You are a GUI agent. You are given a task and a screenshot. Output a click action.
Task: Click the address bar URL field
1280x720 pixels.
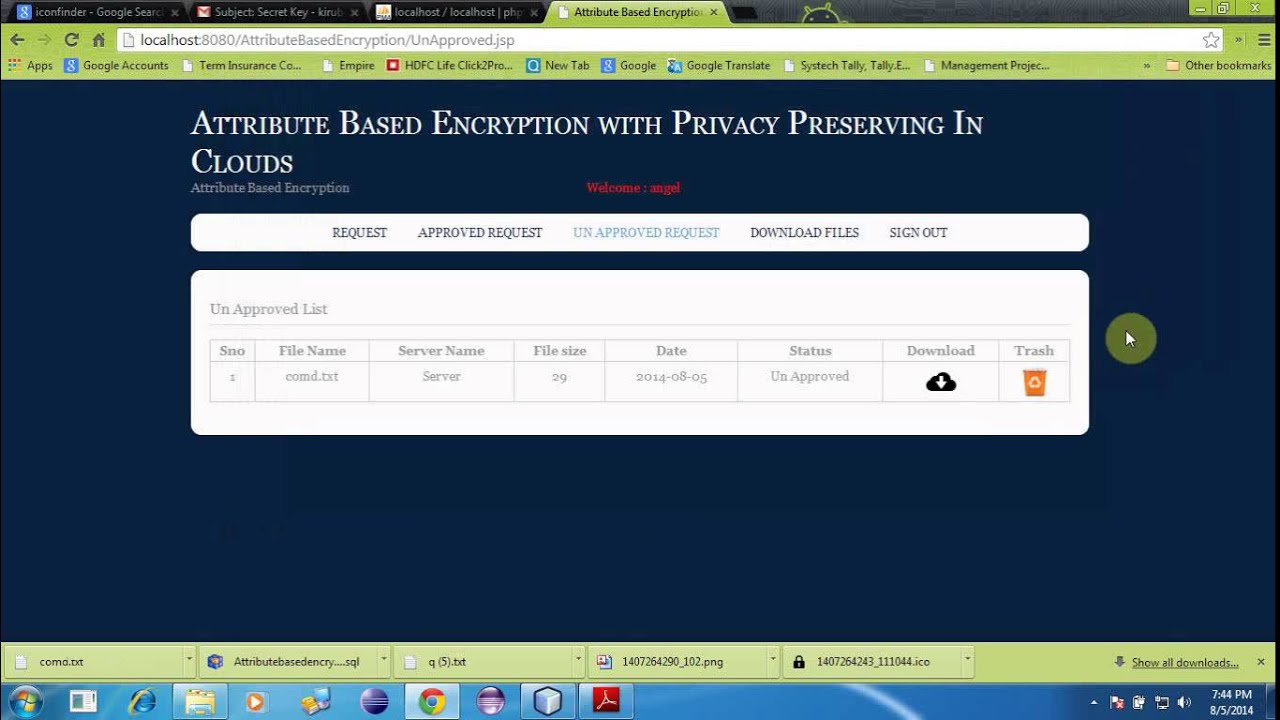click(660, 40)
